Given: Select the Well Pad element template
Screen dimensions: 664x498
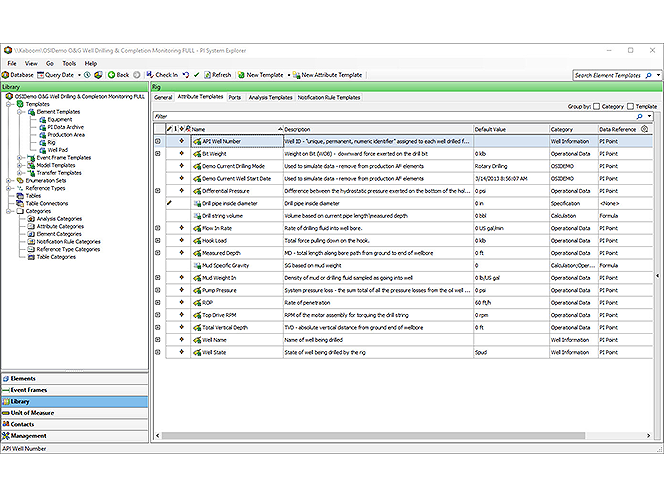Looking at the screenshot, I should (58, 149).
